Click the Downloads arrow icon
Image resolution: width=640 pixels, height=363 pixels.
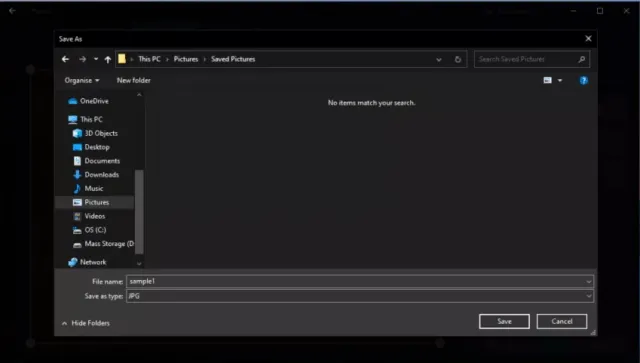pyautogui.click(x=77, y=175)
